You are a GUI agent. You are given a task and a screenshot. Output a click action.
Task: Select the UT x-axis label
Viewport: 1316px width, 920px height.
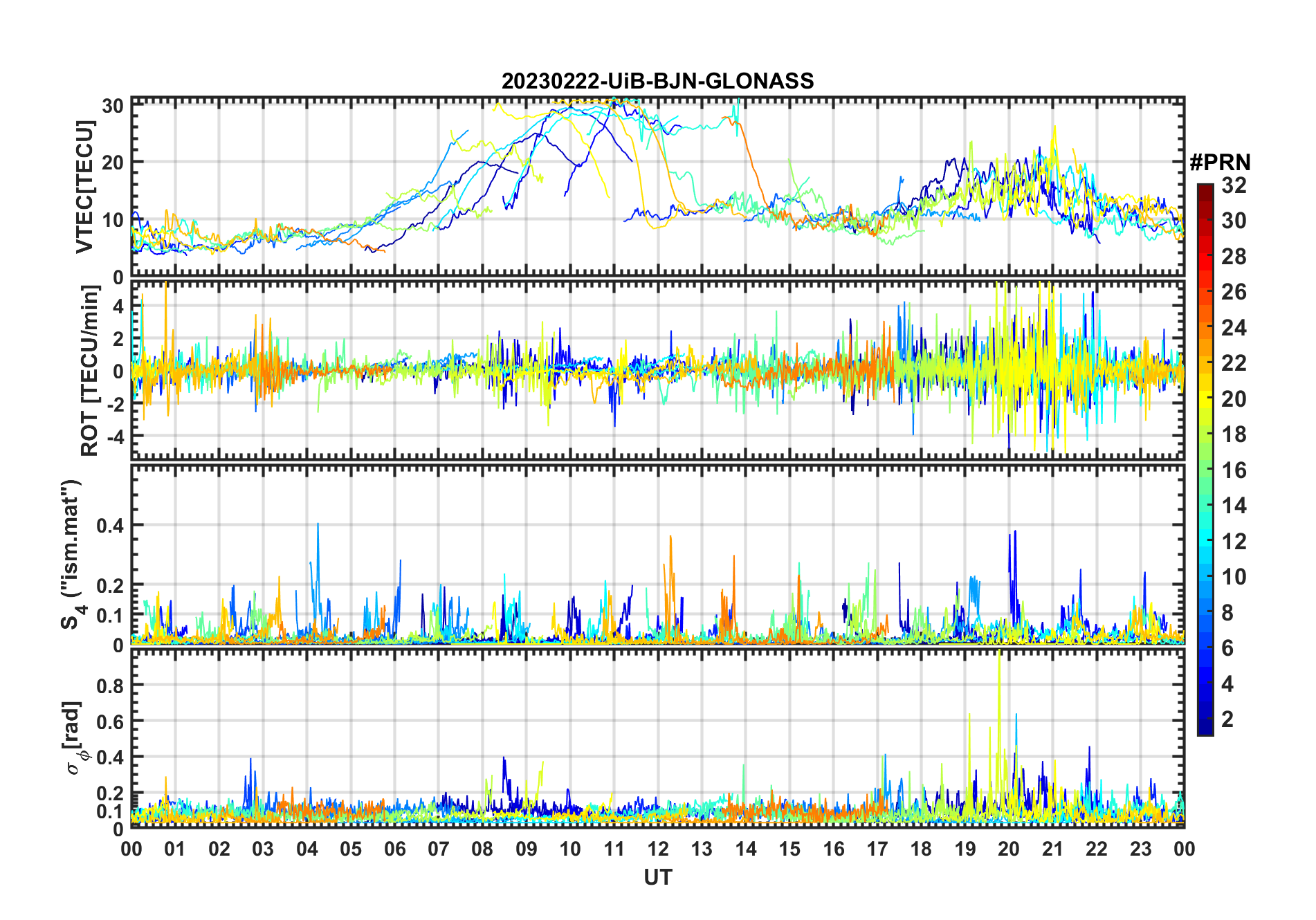pyautogui.click(x=657, y=877)
